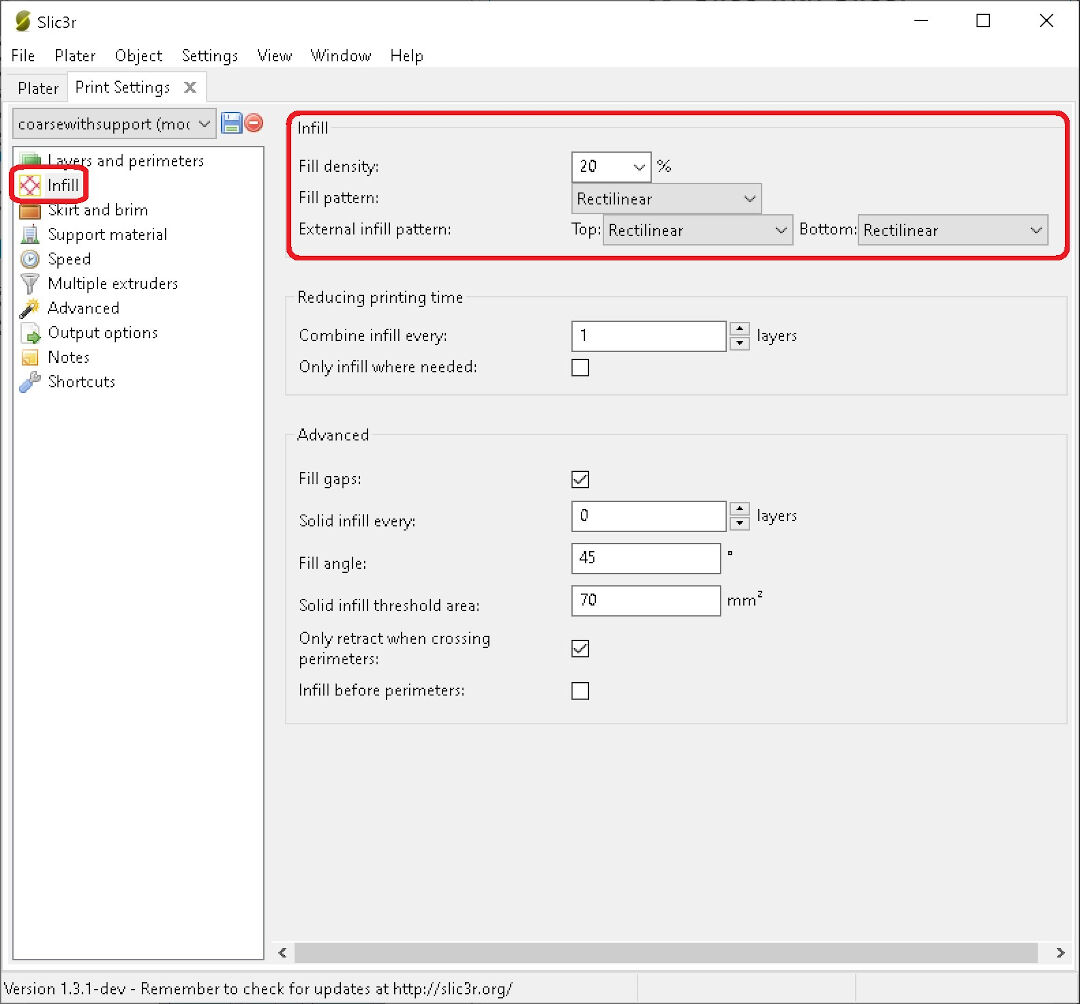Screen dimensions: 1080x1004
Task: Decrease Combine infill every value with down arrow
Action: [739, 344]
